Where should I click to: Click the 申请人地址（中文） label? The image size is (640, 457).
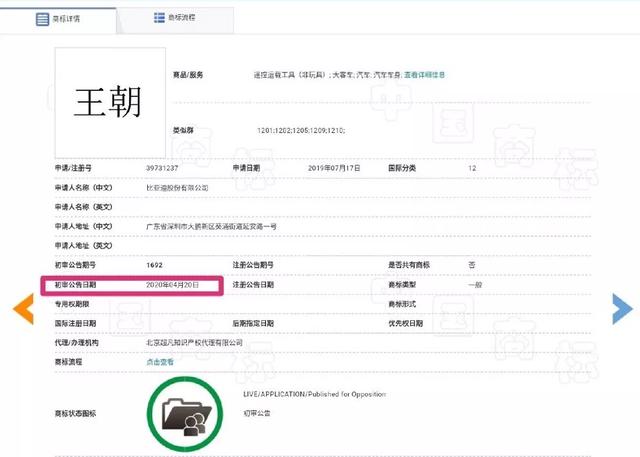coord(83,226)
